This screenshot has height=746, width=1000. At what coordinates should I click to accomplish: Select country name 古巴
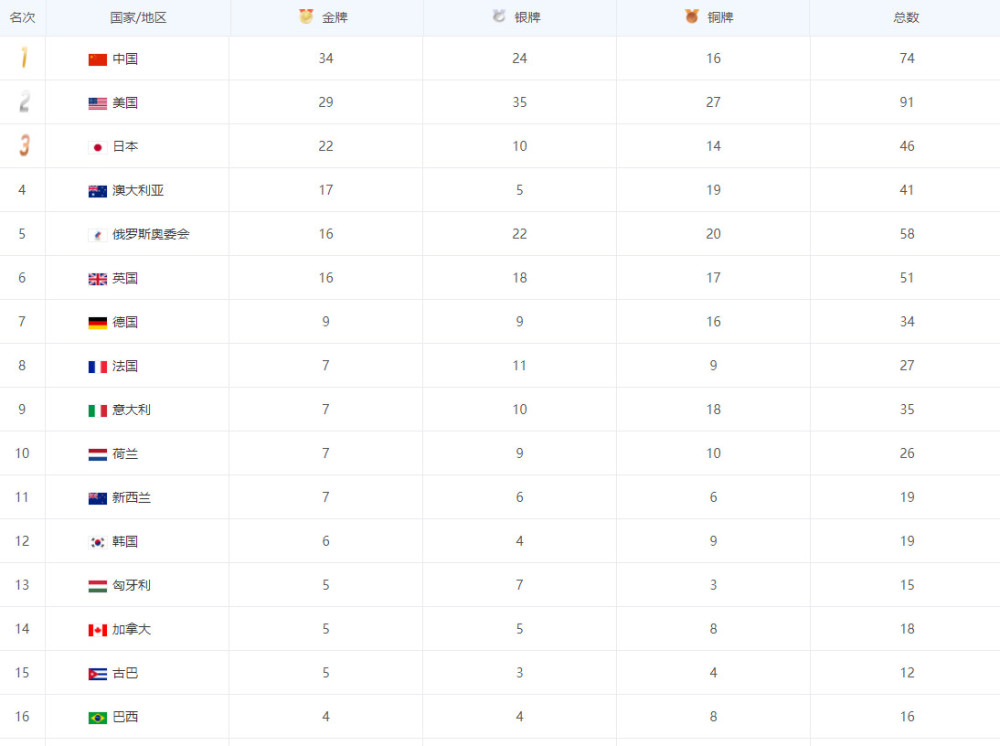pos(125,673)
